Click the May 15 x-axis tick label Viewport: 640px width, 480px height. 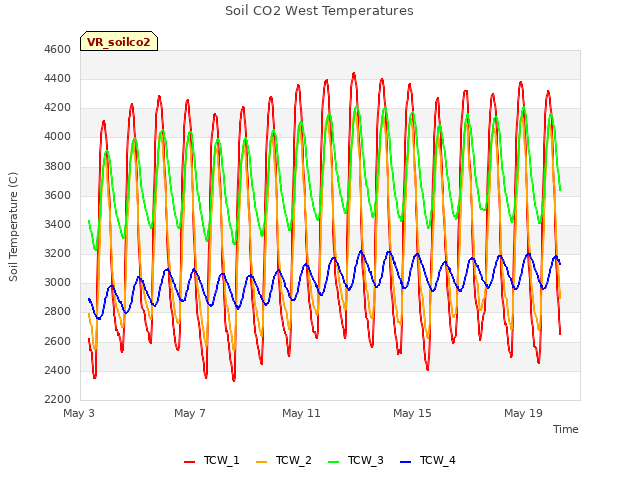click(412, 413)
